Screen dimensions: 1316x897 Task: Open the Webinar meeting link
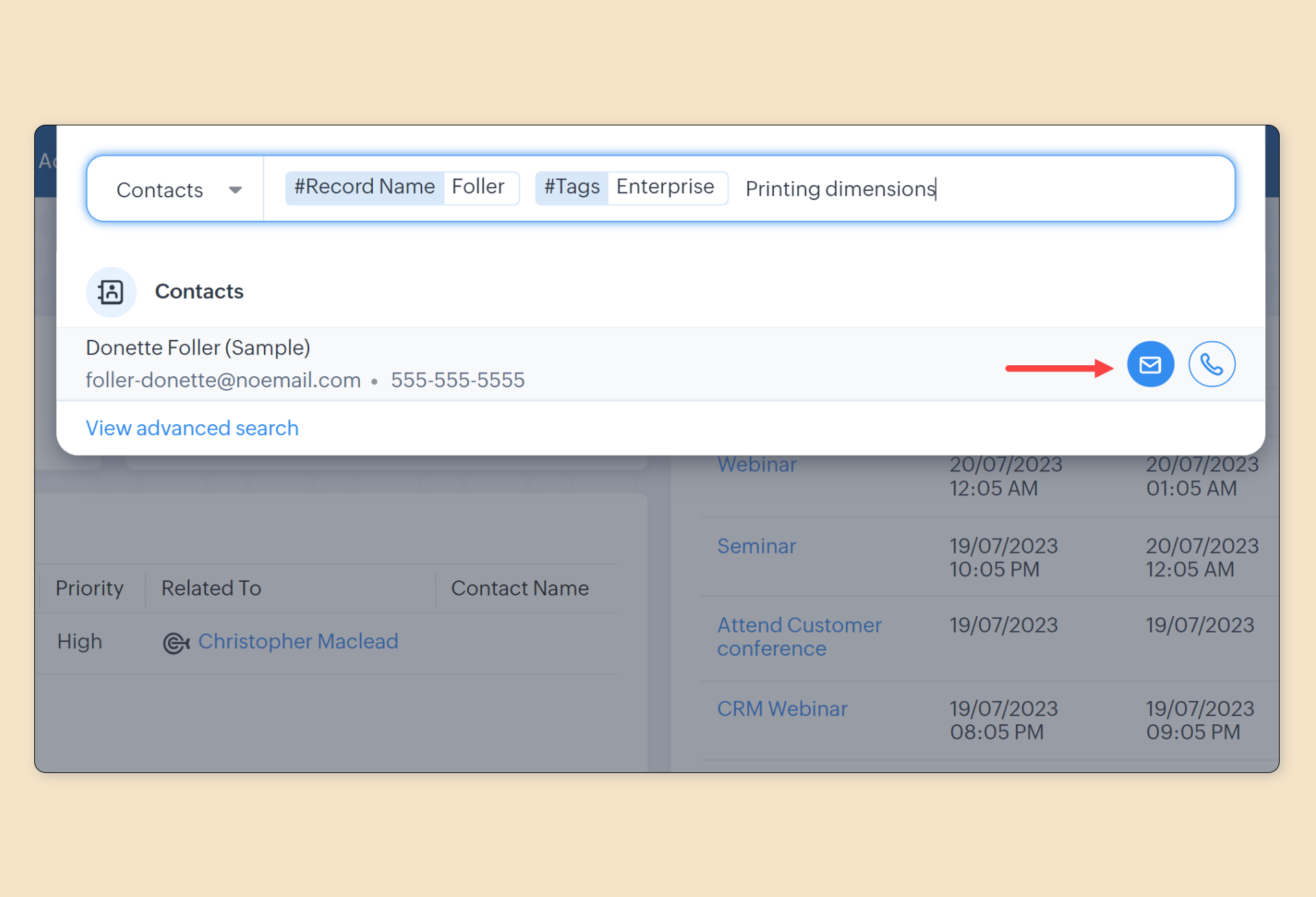[x=757, y=465]
